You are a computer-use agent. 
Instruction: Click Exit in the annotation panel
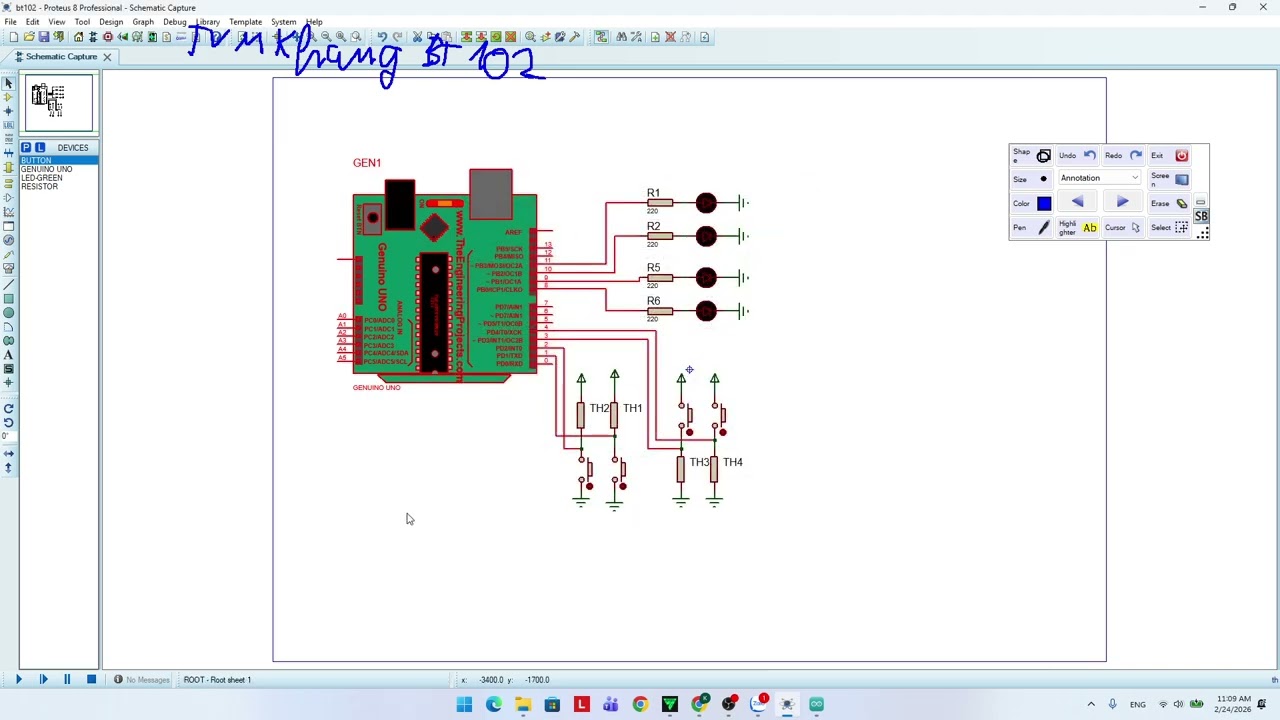[1168, 156]
